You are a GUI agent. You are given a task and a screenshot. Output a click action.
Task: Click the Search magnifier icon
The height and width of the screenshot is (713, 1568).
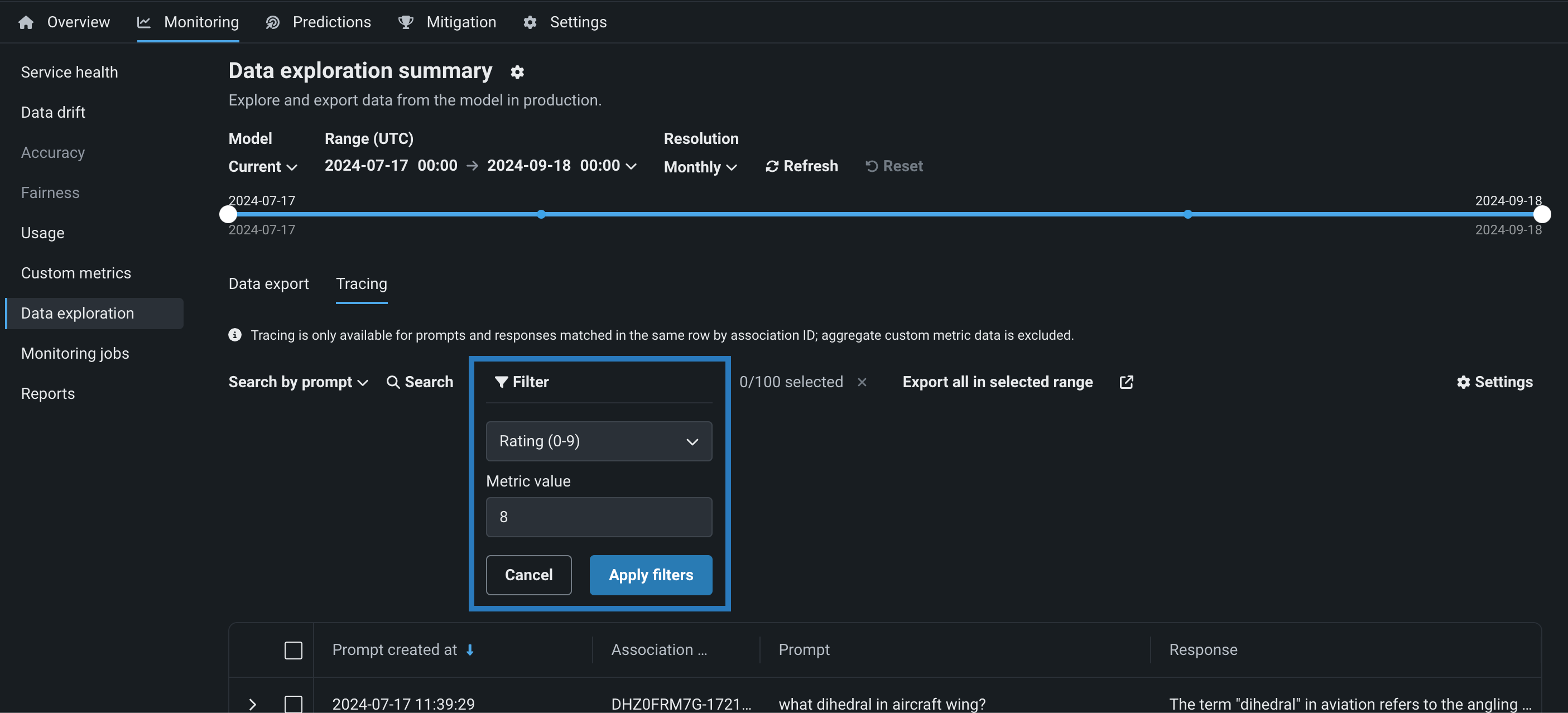[393, 382]
